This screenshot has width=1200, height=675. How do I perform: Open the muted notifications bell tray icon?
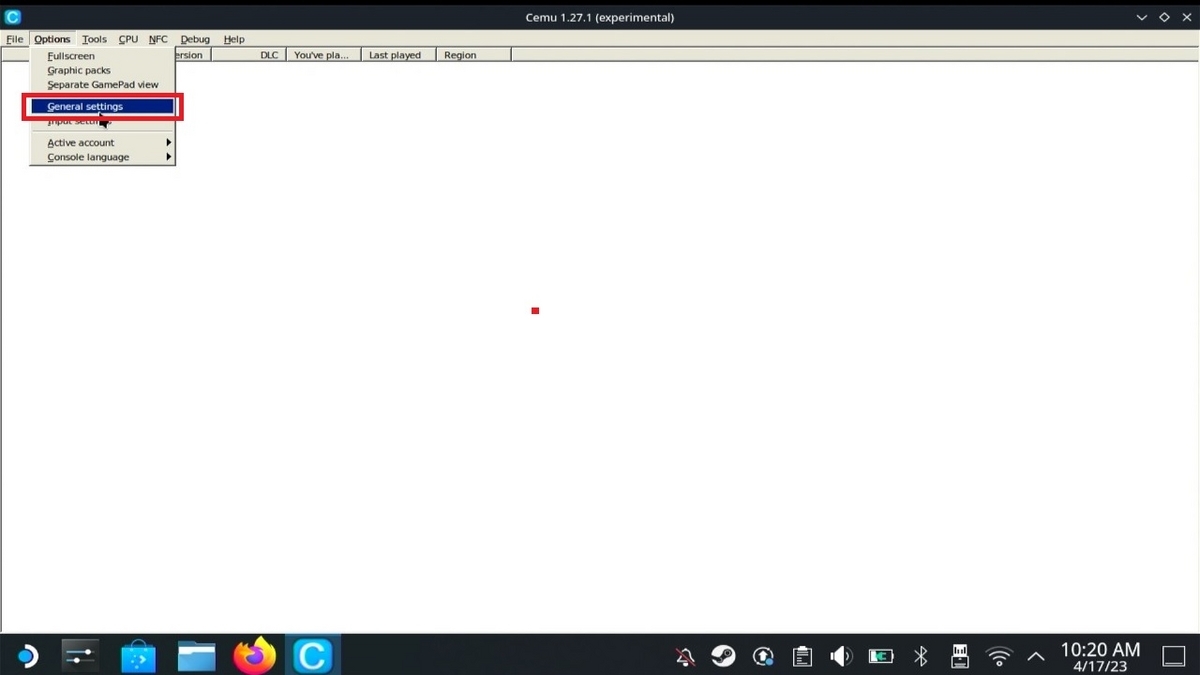[685, 657]
